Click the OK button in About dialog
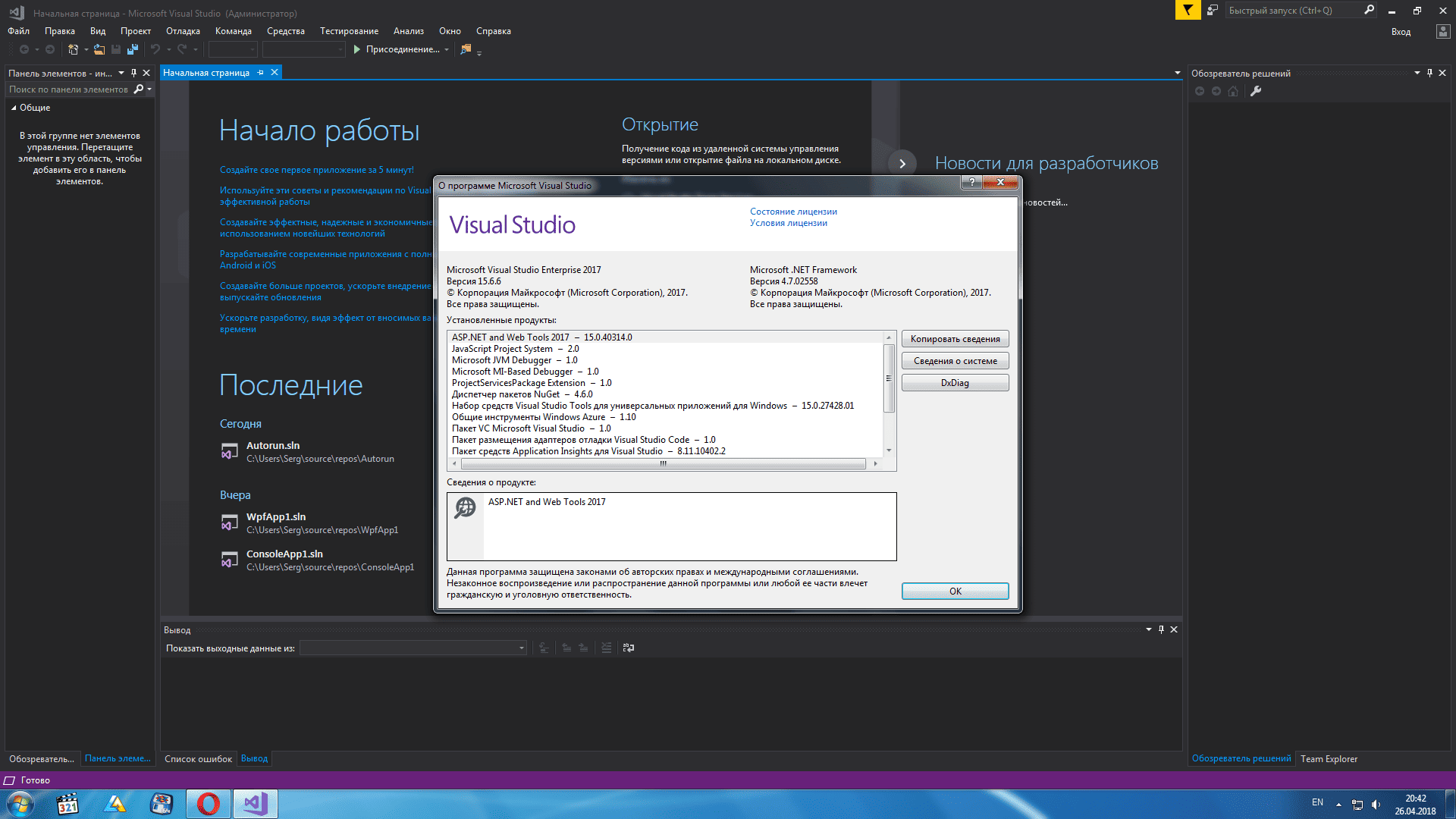This screenshot has width=1456, height=819. 955,591
